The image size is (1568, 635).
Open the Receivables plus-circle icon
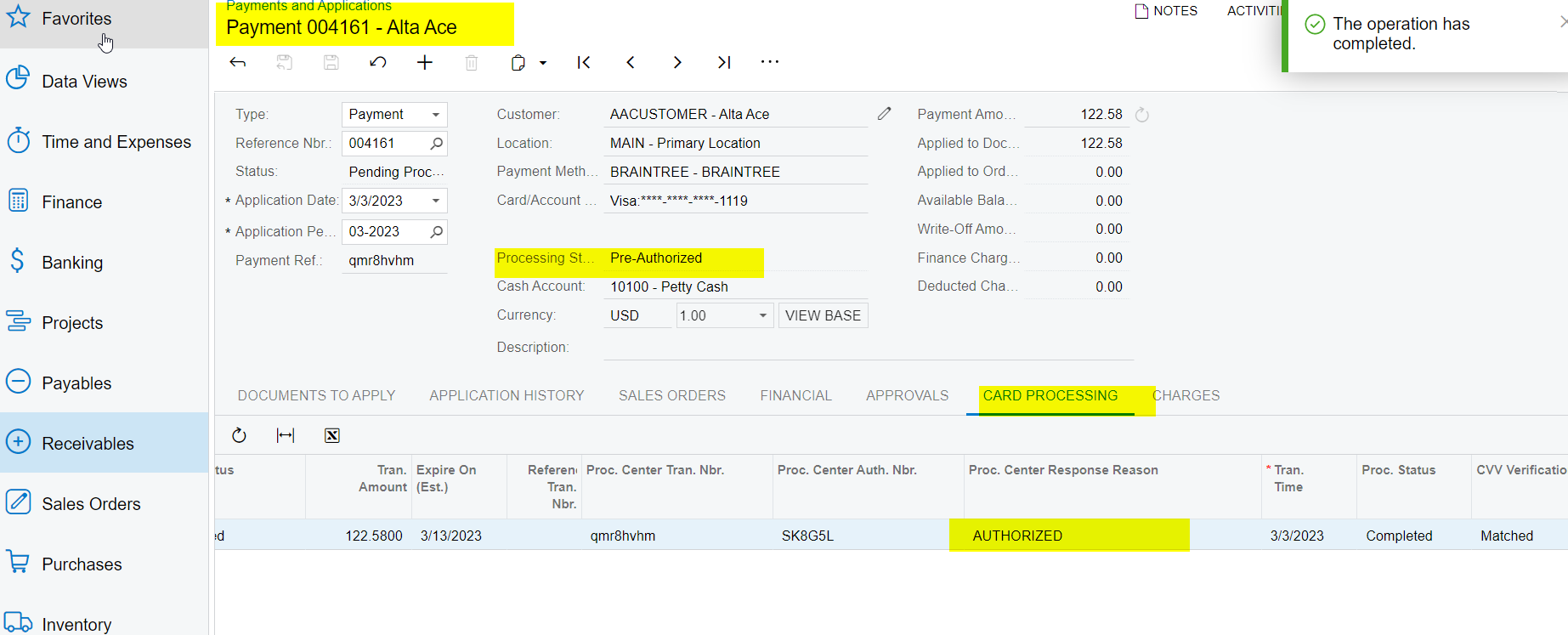tap(18, 441)
